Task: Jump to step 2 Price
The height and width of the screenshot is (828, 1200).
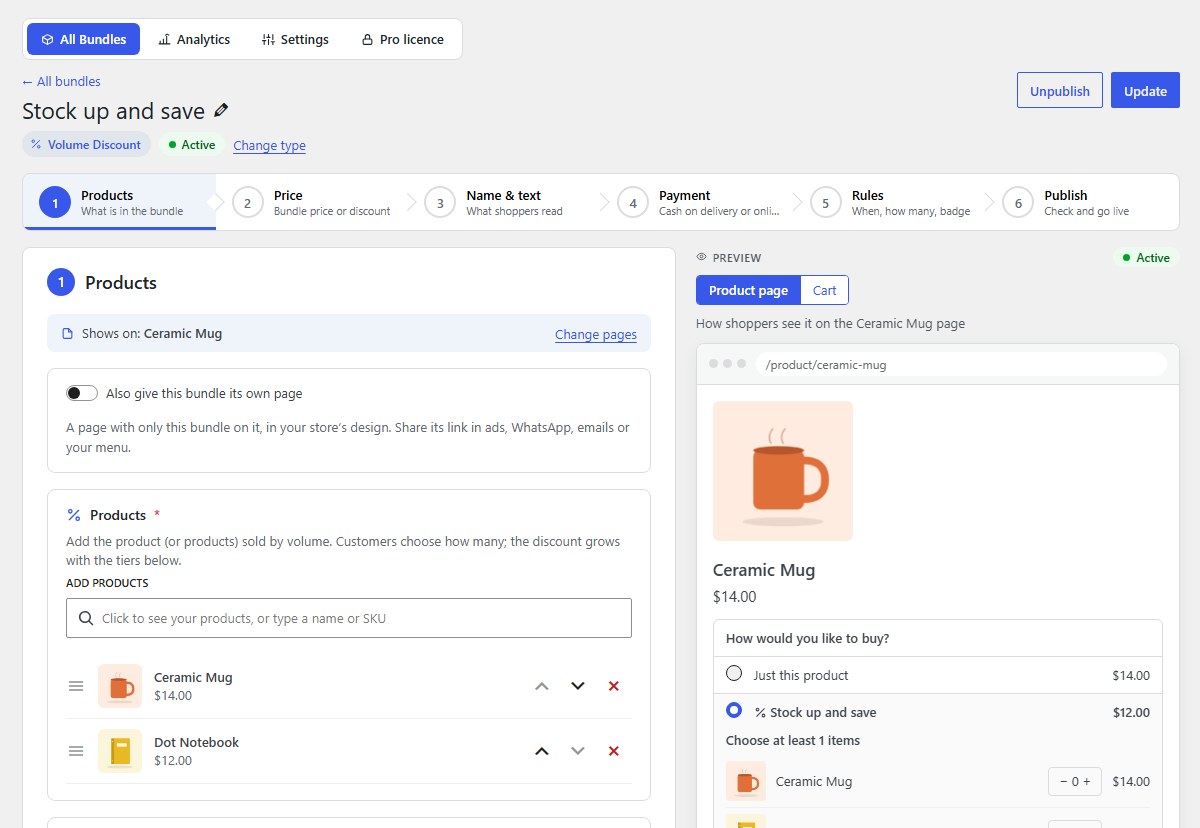Action: pos(312,203)
